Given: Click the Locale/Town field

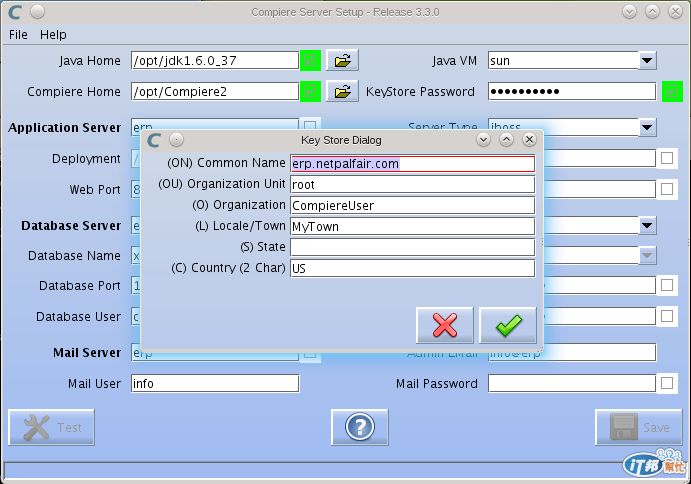Looking at the screenshot, I should [x=412, y=226].
